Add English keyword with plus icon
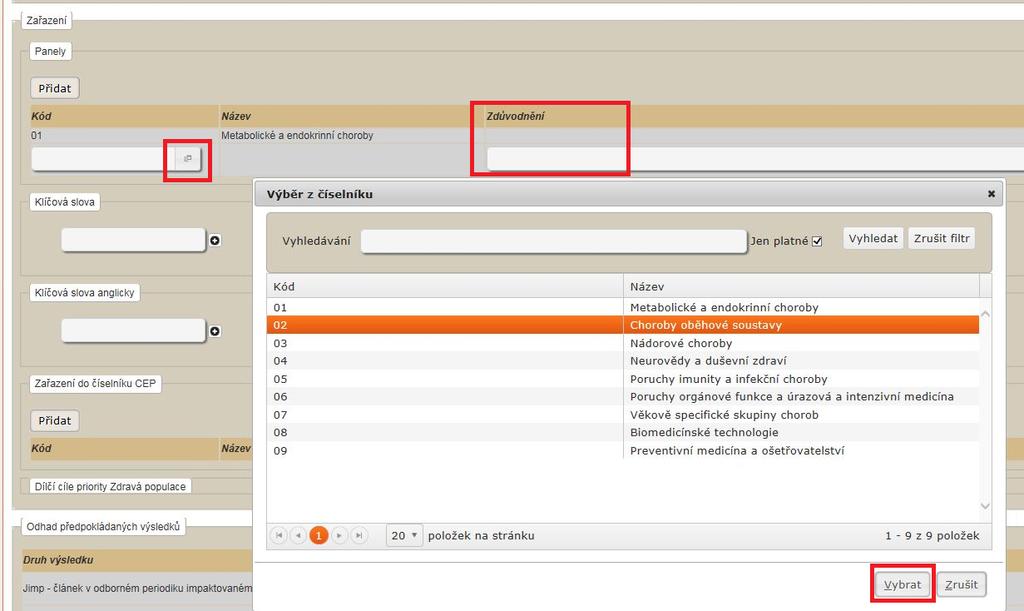 [215, 332]
